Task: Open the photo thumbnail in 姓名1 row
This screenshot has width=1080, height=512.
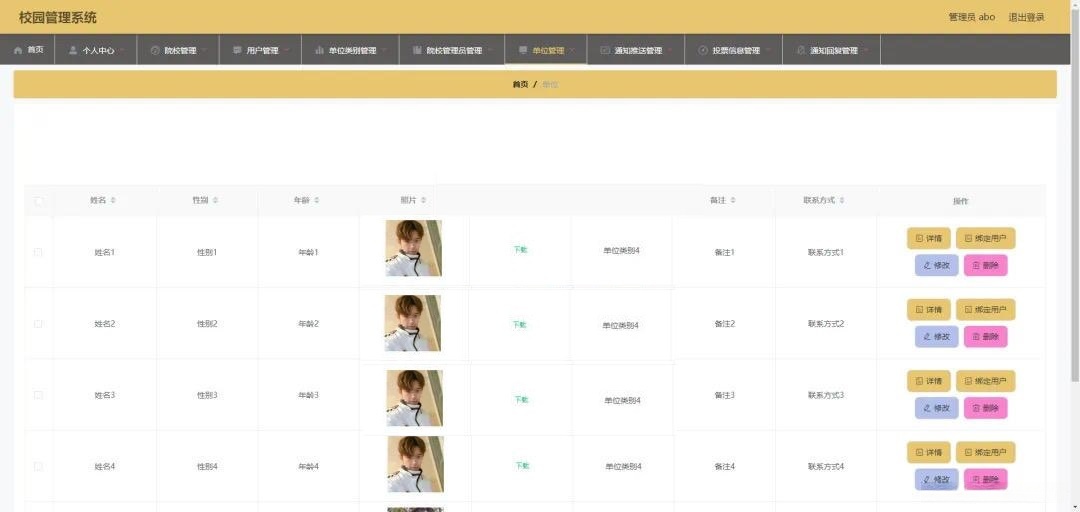Action: coord(413,248)
